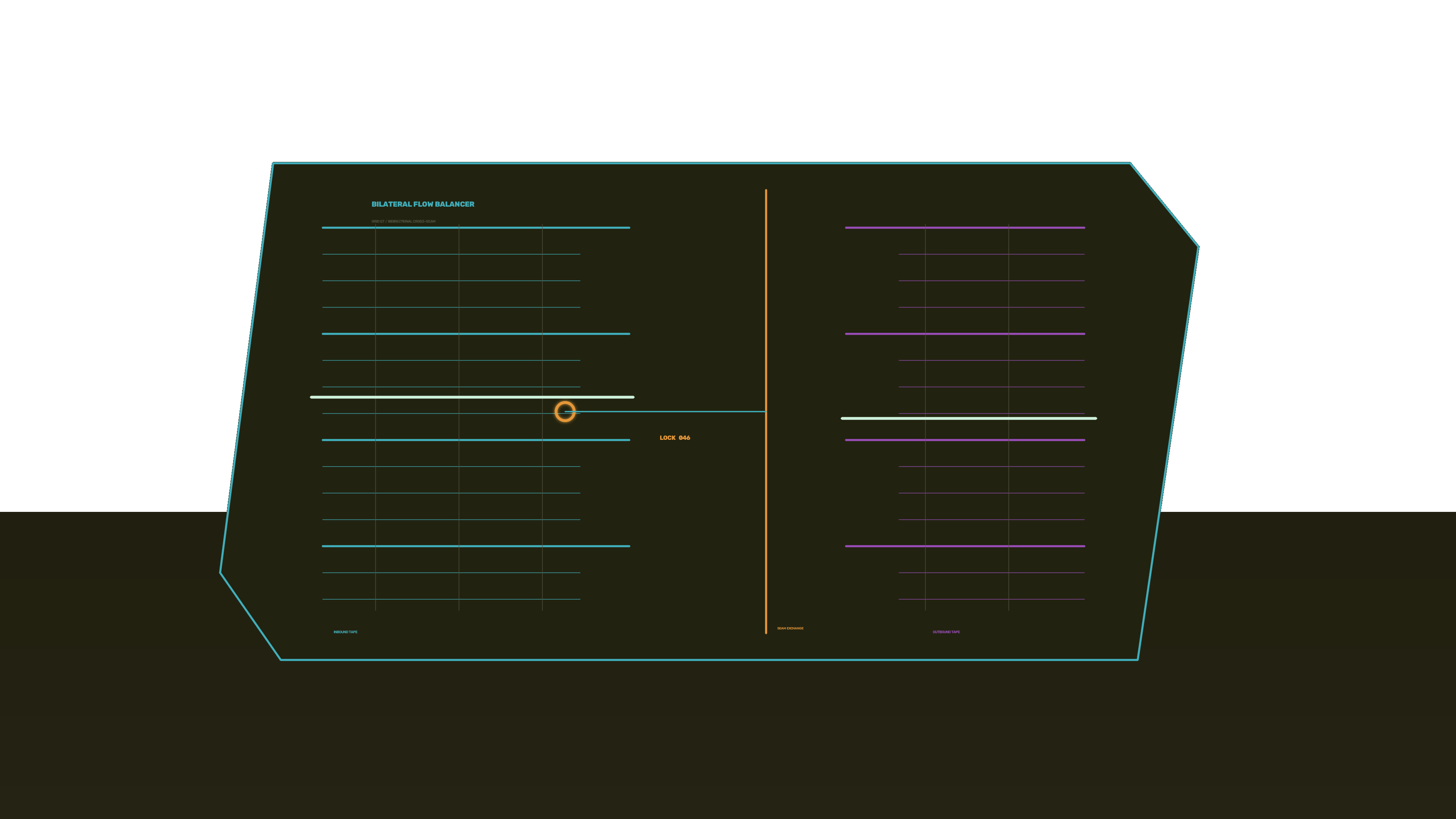1456x819 pixels.
Task: Select the pale green inbound level bar
Action: (472, 397)
